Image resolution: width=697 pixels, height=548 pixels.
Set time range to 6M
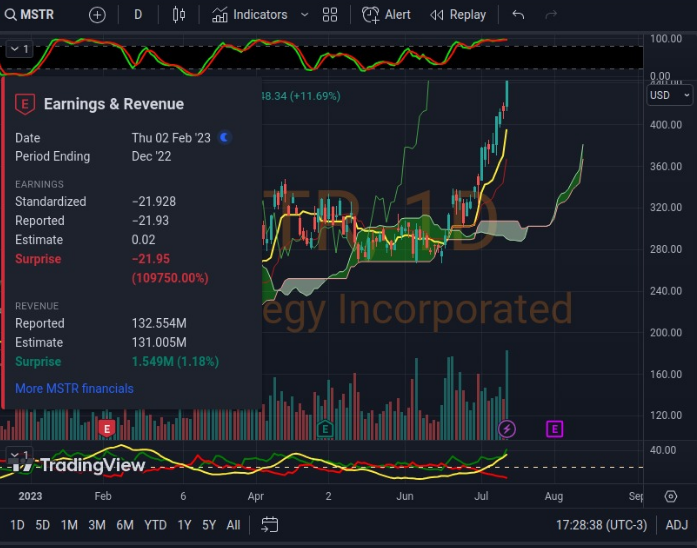click(x=125, y=525)
